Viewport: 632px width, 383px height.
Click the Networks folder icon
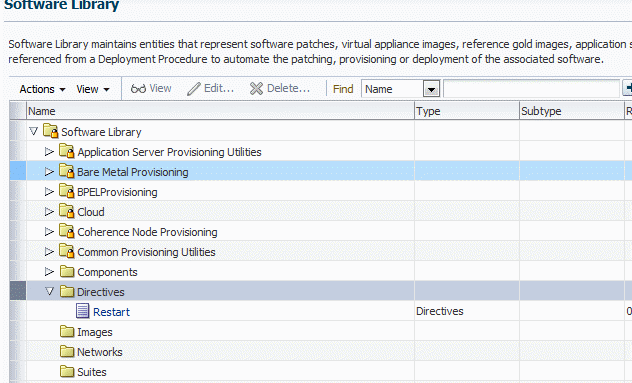(x=67, y=352)
